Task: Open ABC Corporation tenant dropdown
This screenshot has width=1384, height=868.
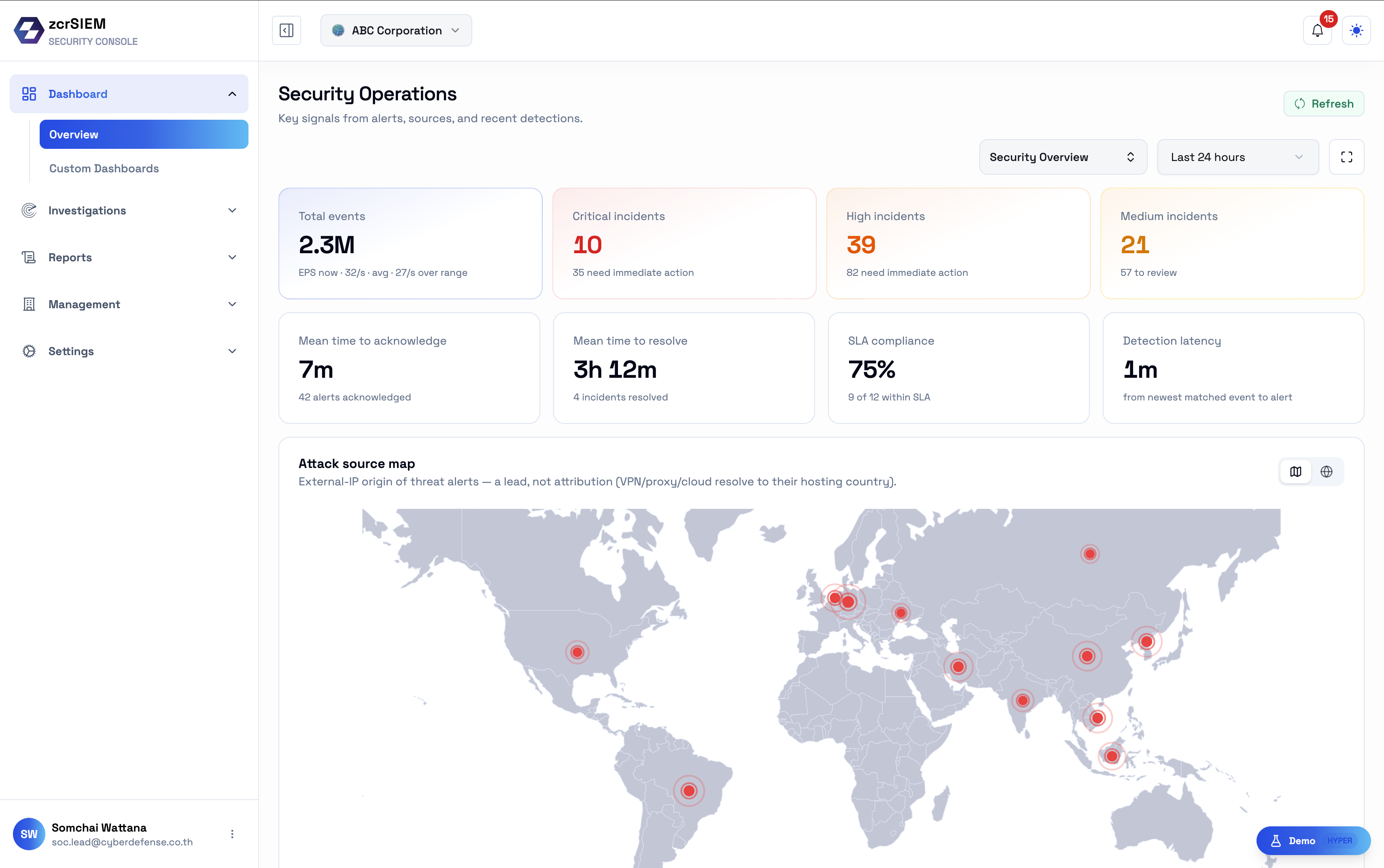Action: 396,30
